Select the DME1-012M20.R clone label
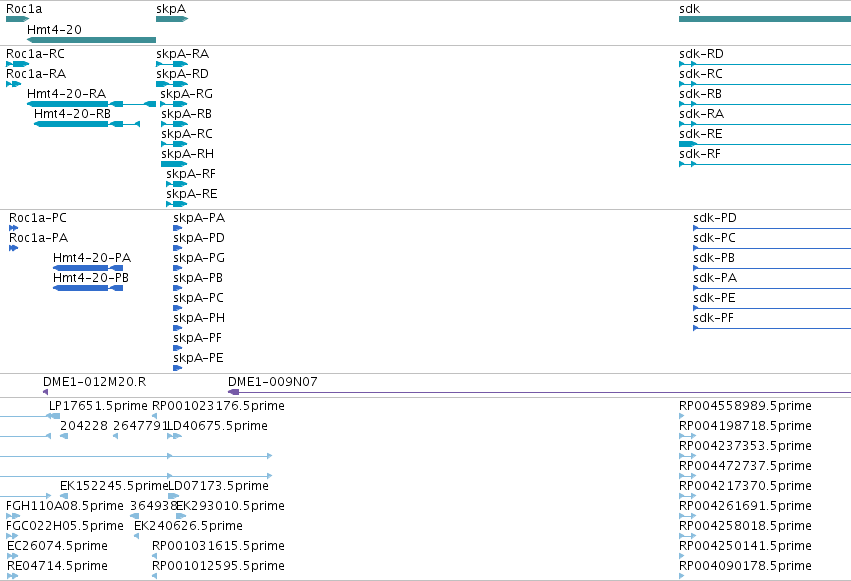 pos(94,382)
